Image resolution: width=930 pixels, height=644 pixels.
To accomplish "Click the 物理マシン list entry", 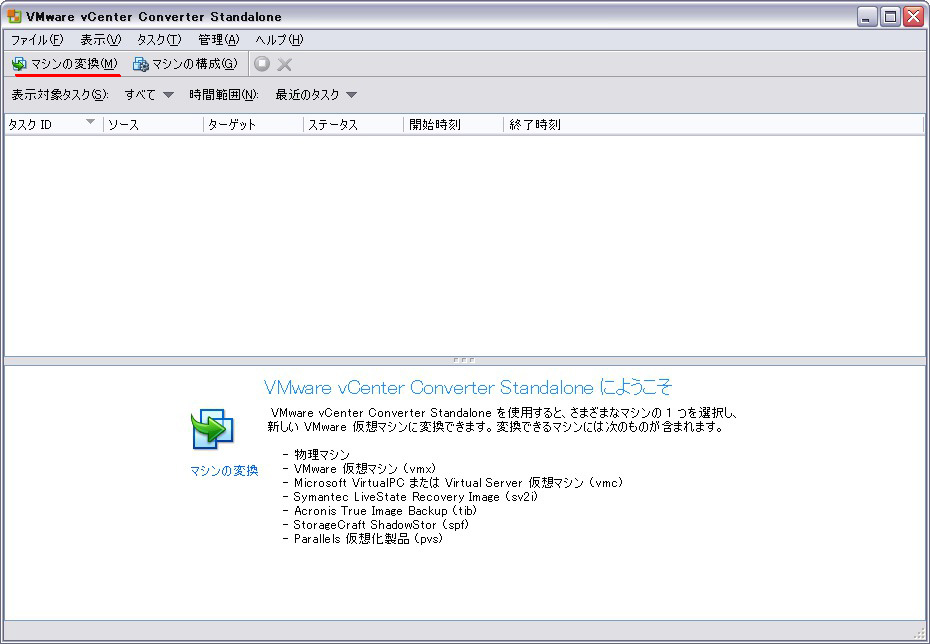I will (x=322, y=455).
